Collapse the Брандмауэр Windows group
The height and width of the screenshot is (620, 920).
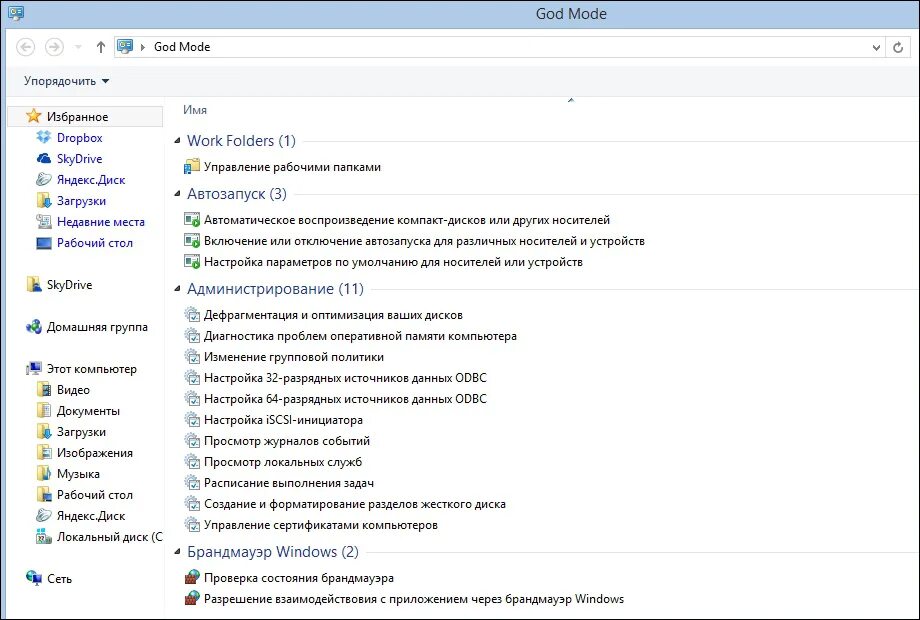177,552
